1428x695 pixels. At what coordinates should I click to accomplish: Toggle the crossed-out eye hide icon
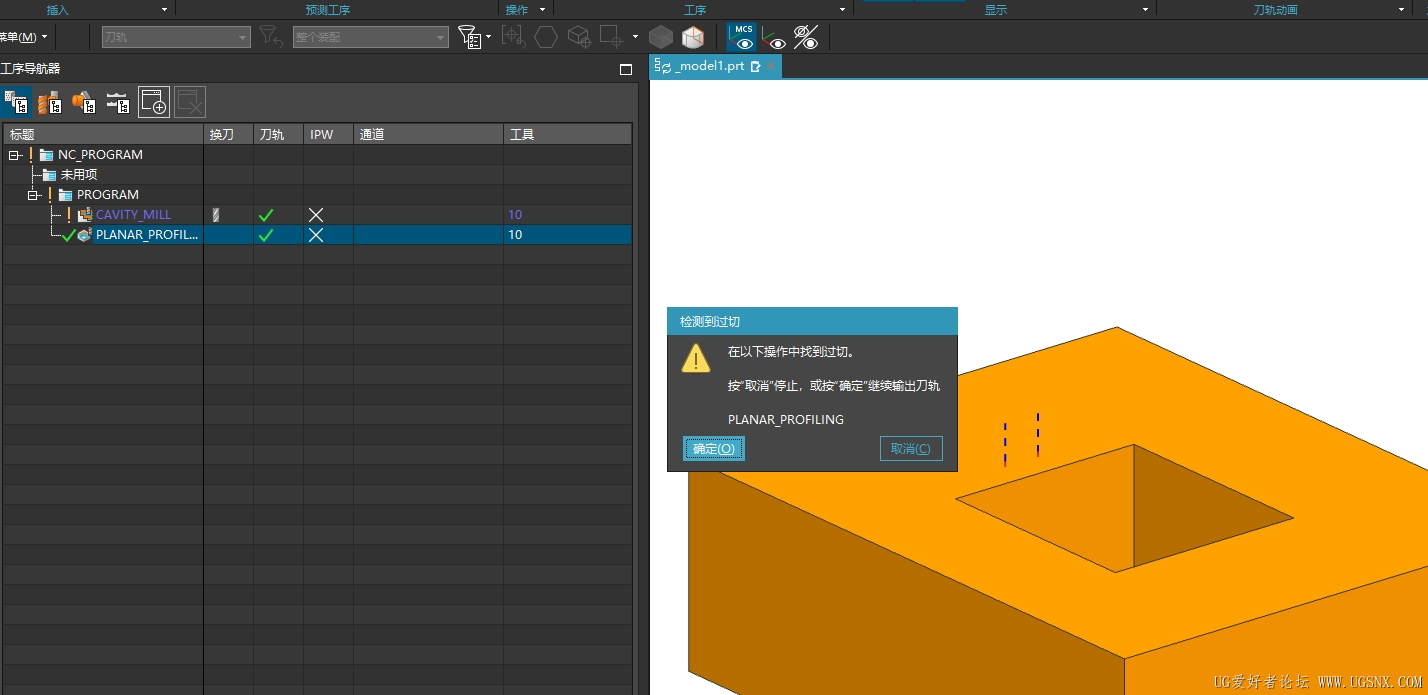806,38
